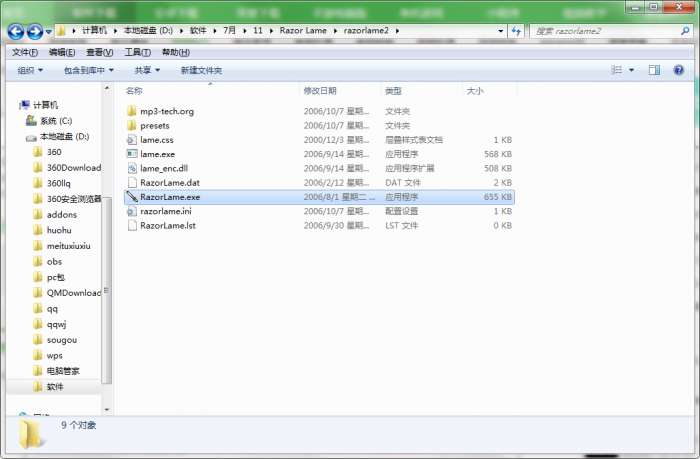This screenshot has width=700, height=459.
Task: Go back with the Back arrow button
Action: (x=16, y=31)
